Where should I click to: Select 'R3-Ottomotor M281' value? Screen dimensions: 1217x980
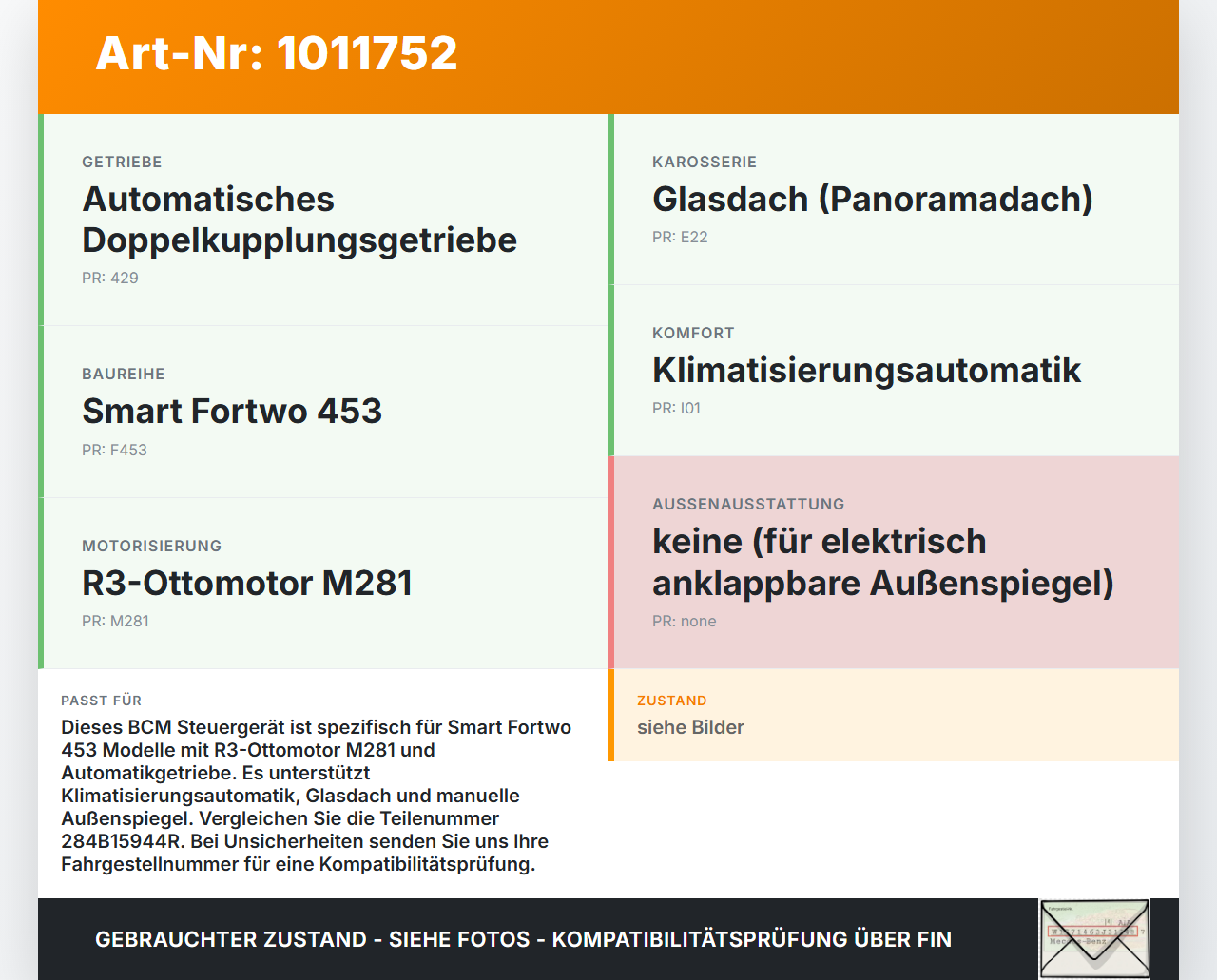coord(247,583)
